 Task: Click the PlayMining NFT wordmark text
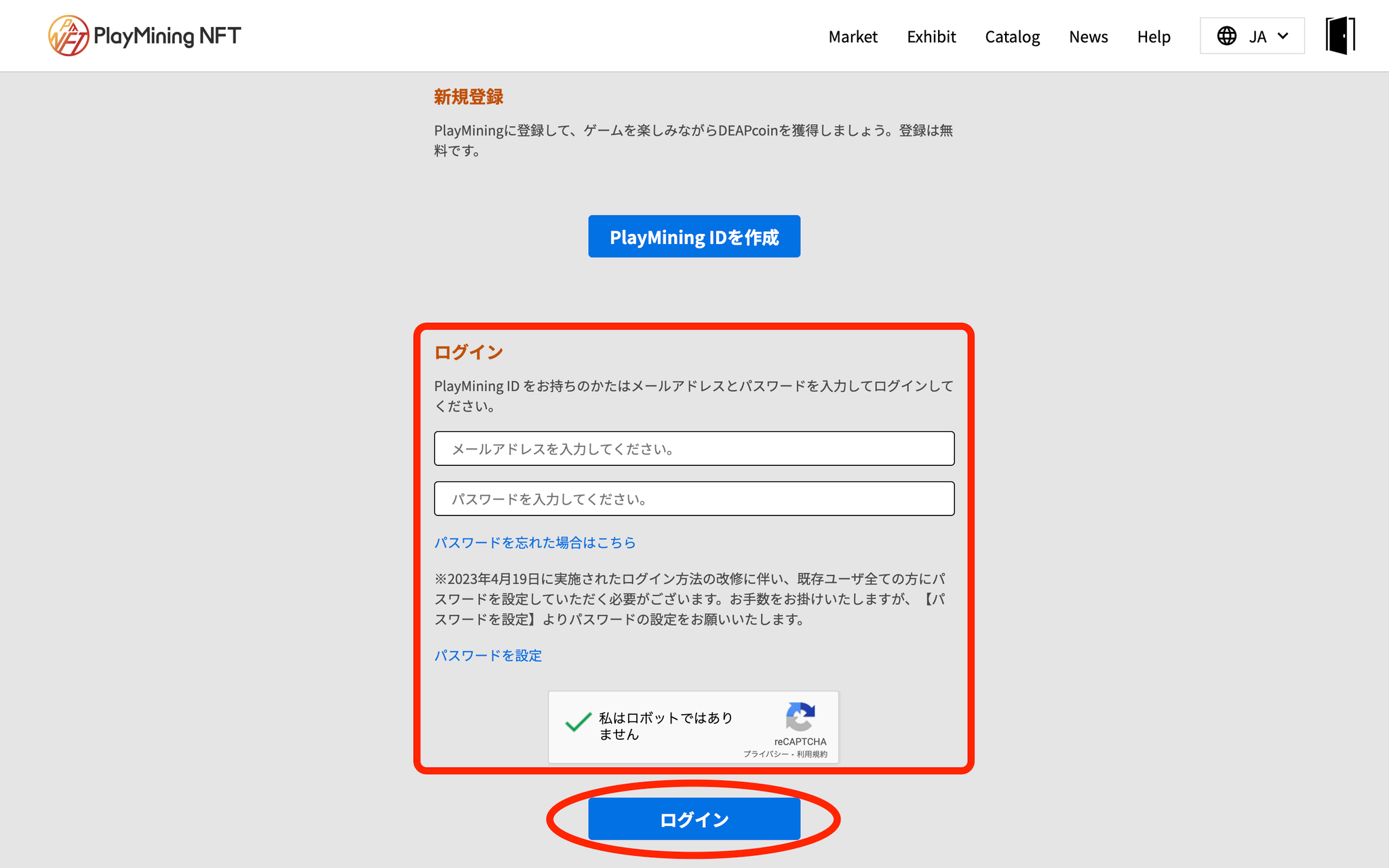[167, 36]
